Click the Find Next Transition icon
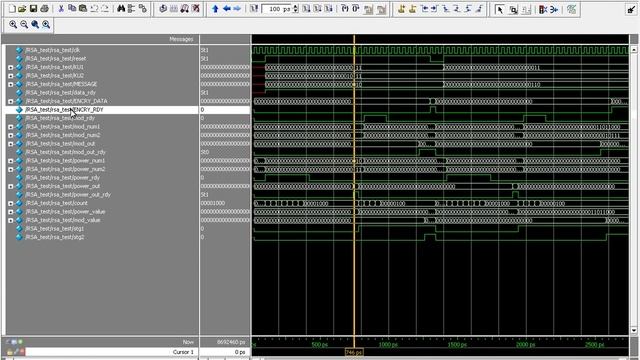The width and height of the screenshot is (640, 360). [x=435, y=9]
